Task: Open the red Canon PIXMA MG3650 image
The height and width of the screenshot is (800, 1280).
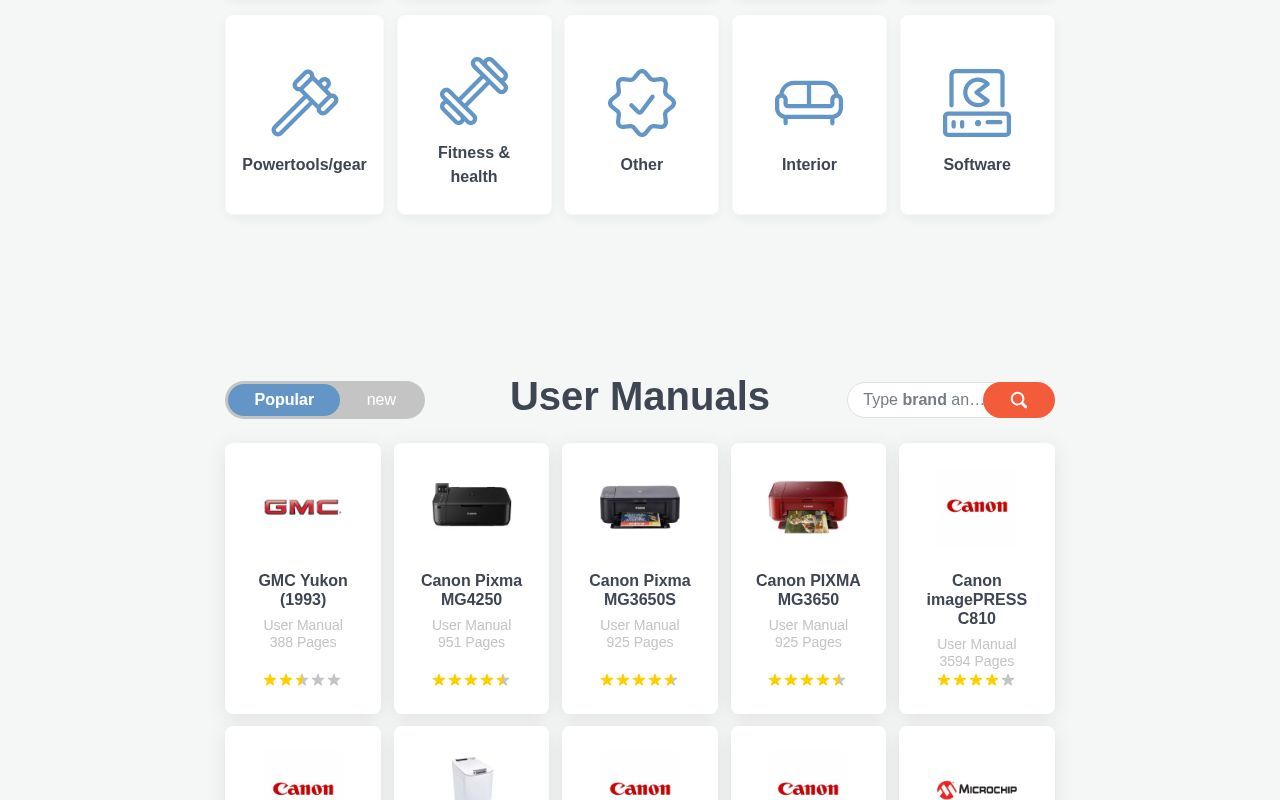Action: tap(808, 506)
